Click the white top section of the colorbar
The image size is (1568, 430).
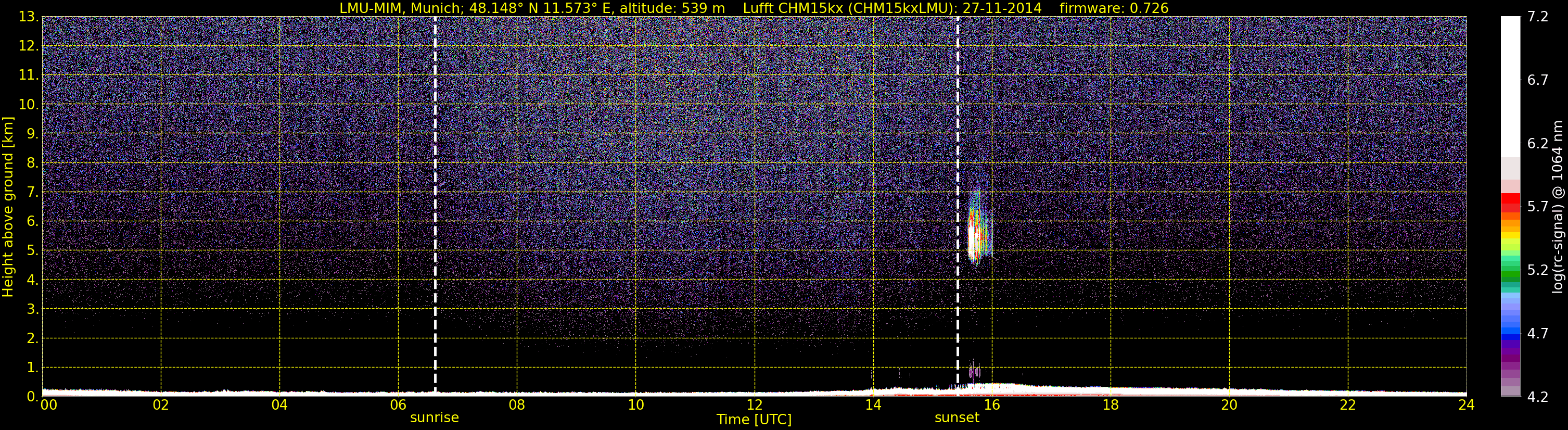point(1510,86)
